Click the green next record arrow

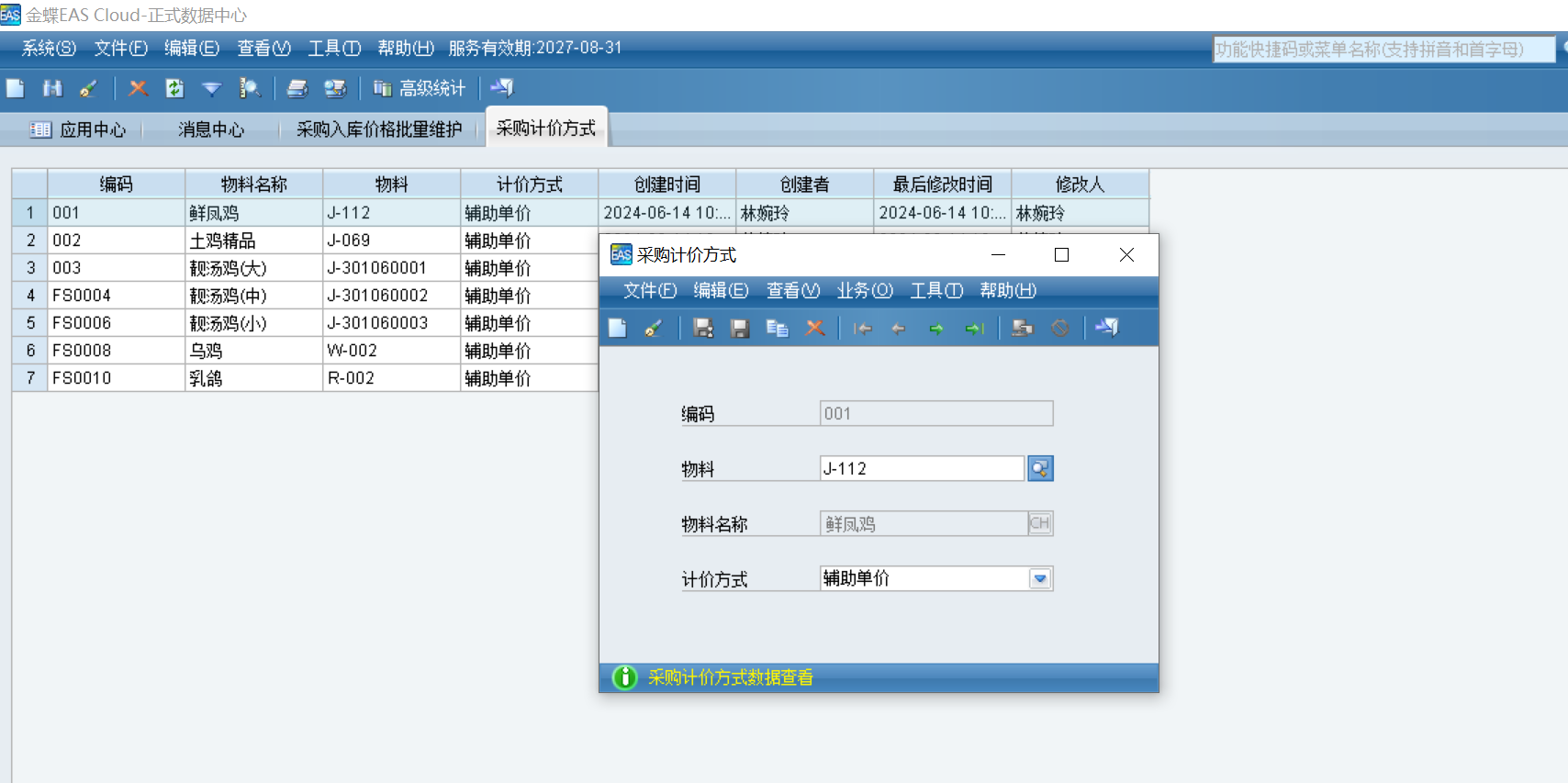[935, 329]
